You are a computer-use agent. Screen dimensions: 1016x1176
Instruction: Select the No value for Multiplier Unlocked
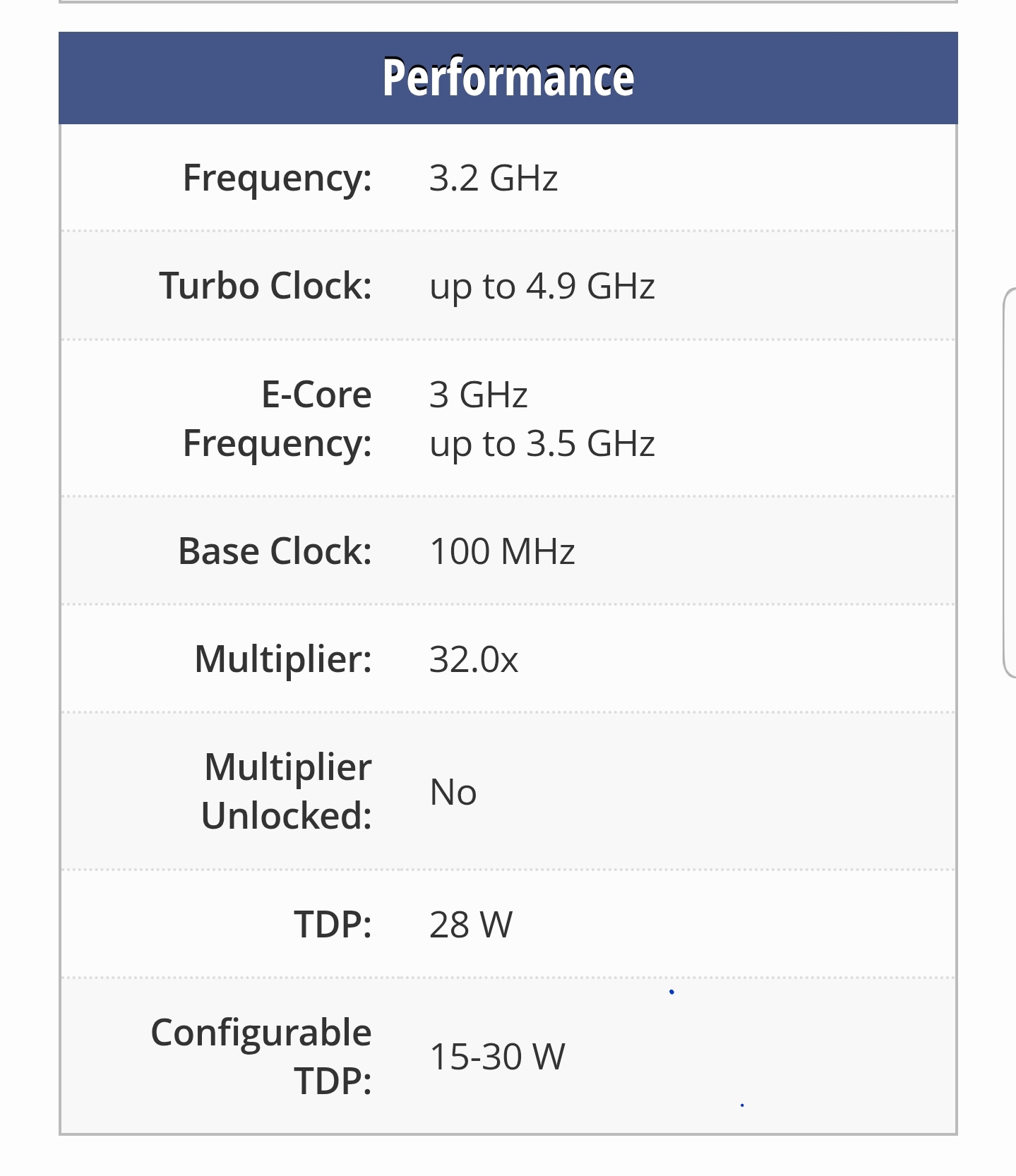point(453,792)
